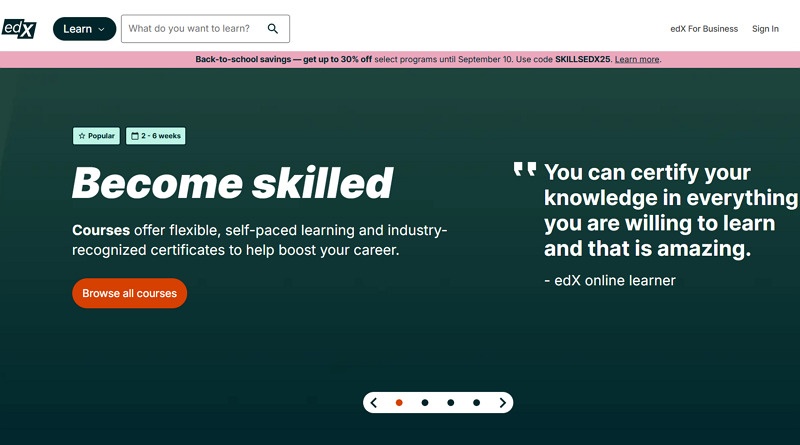Select the fourth carousel dot

[476, 403]
